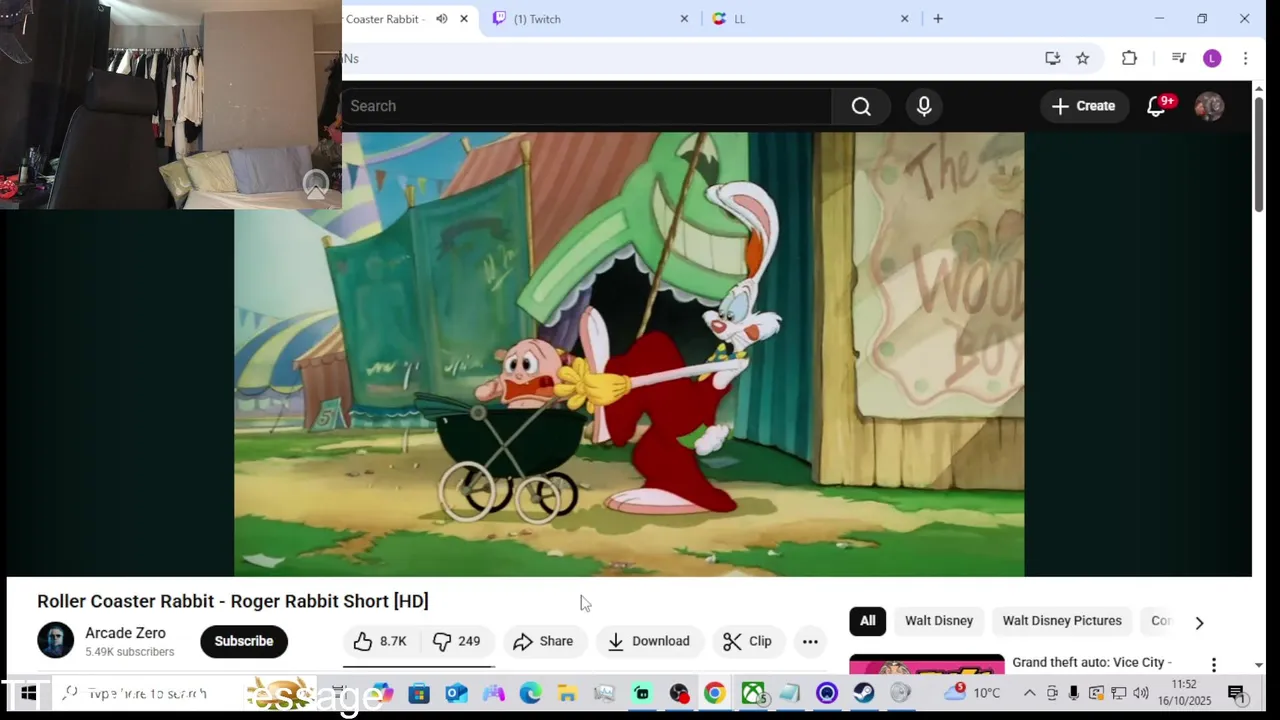Open the Xbox app from taskbar

coord(753,693)
